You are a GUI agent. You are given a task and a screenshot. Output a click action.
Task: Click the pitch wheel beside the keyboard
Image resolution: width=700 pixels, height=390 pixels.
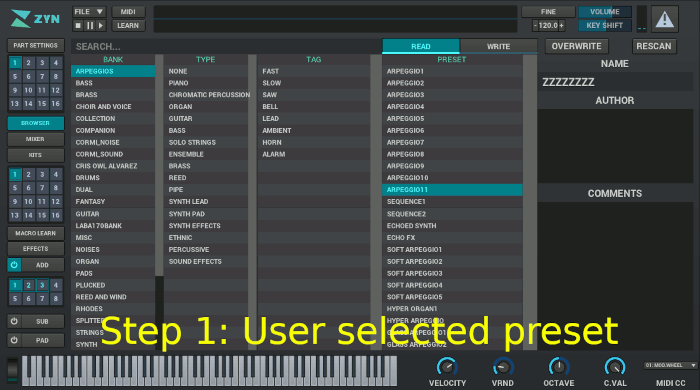13,369
